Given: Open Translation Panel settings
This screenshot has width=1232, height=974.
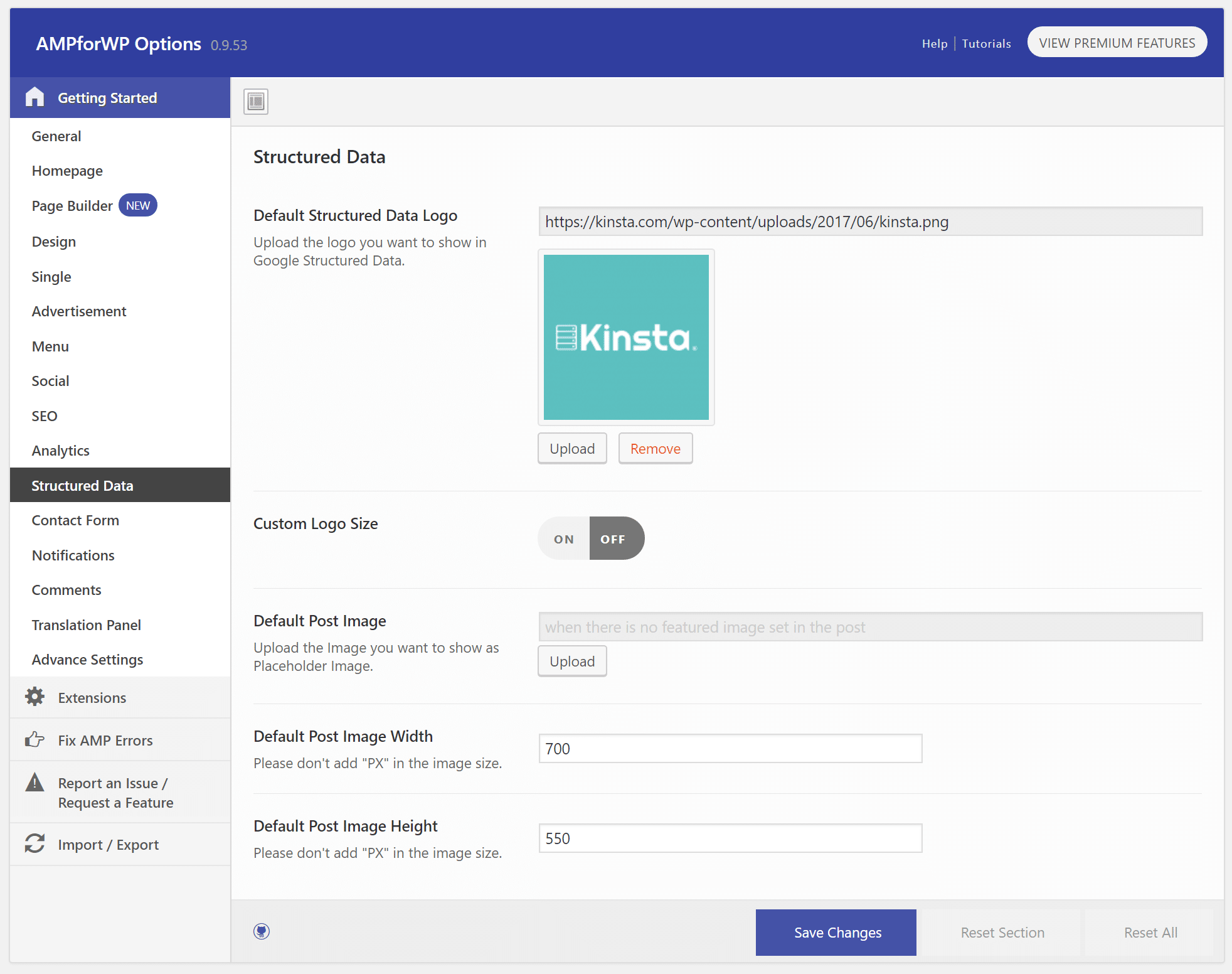Looking at the screenshot, I should (86, 624).
